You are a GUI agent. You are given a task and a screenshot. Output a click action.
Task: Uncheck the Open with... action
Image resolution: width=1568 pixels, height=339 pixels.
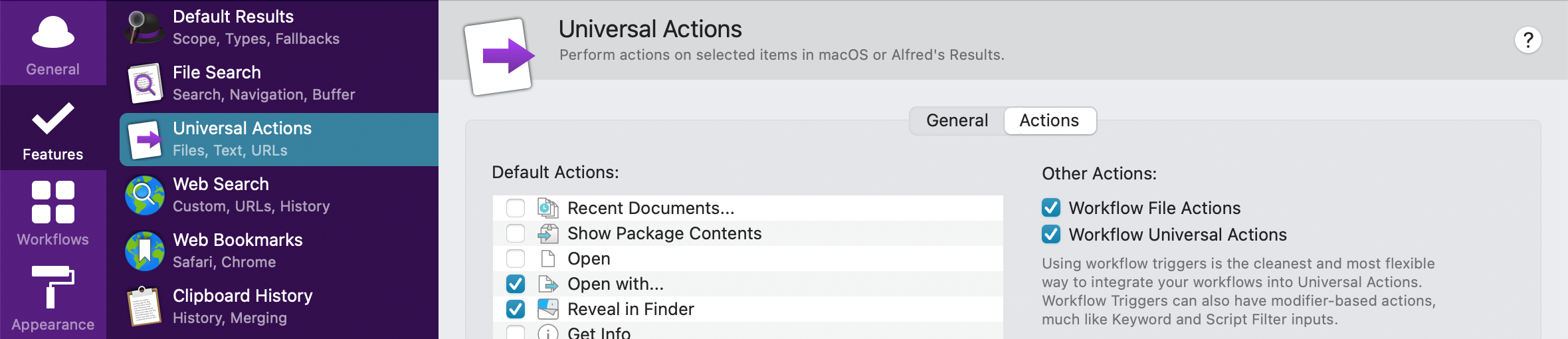click(516, 284)
